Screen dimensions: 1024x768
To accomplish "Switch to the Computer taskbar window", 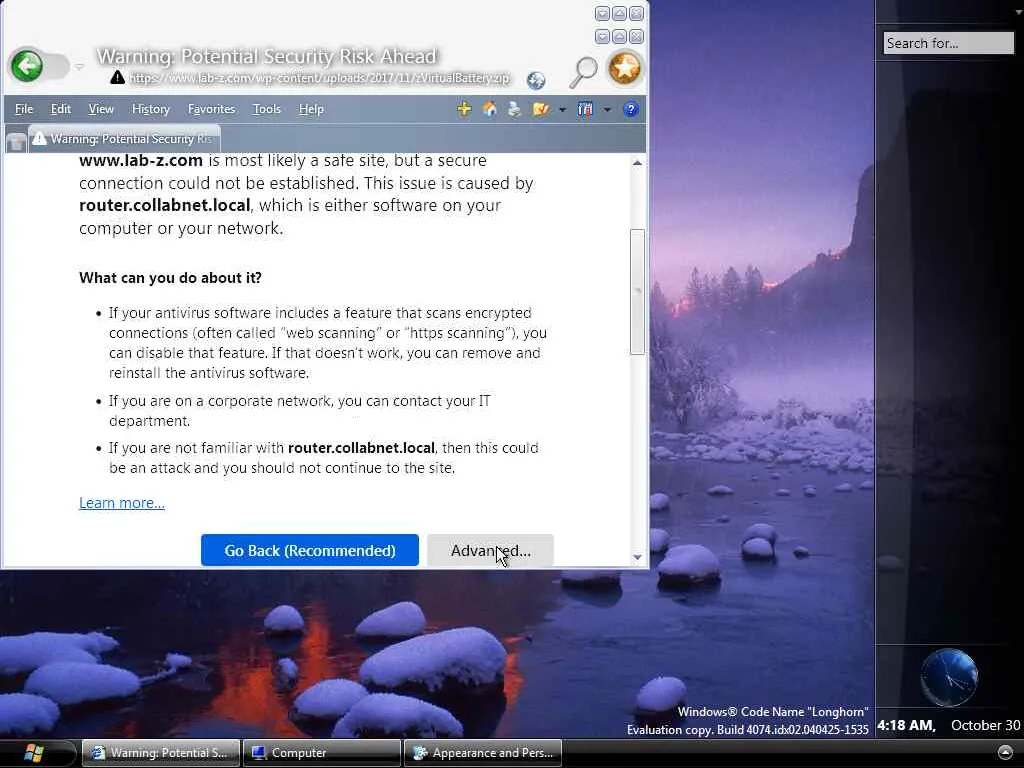I will pos(321,753).
